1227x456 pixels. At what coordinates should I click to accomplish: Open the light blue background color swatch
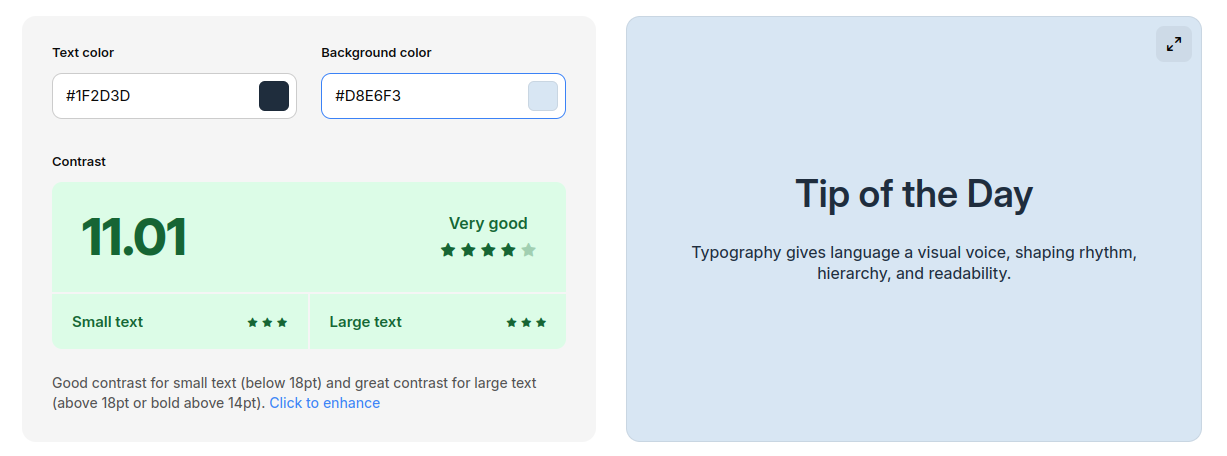(x=542, y=96)
